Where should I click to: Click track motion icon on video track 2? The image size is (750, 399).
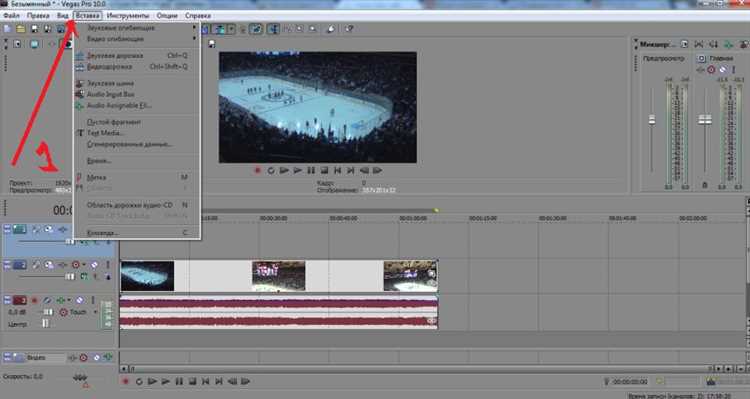point(36,265)
